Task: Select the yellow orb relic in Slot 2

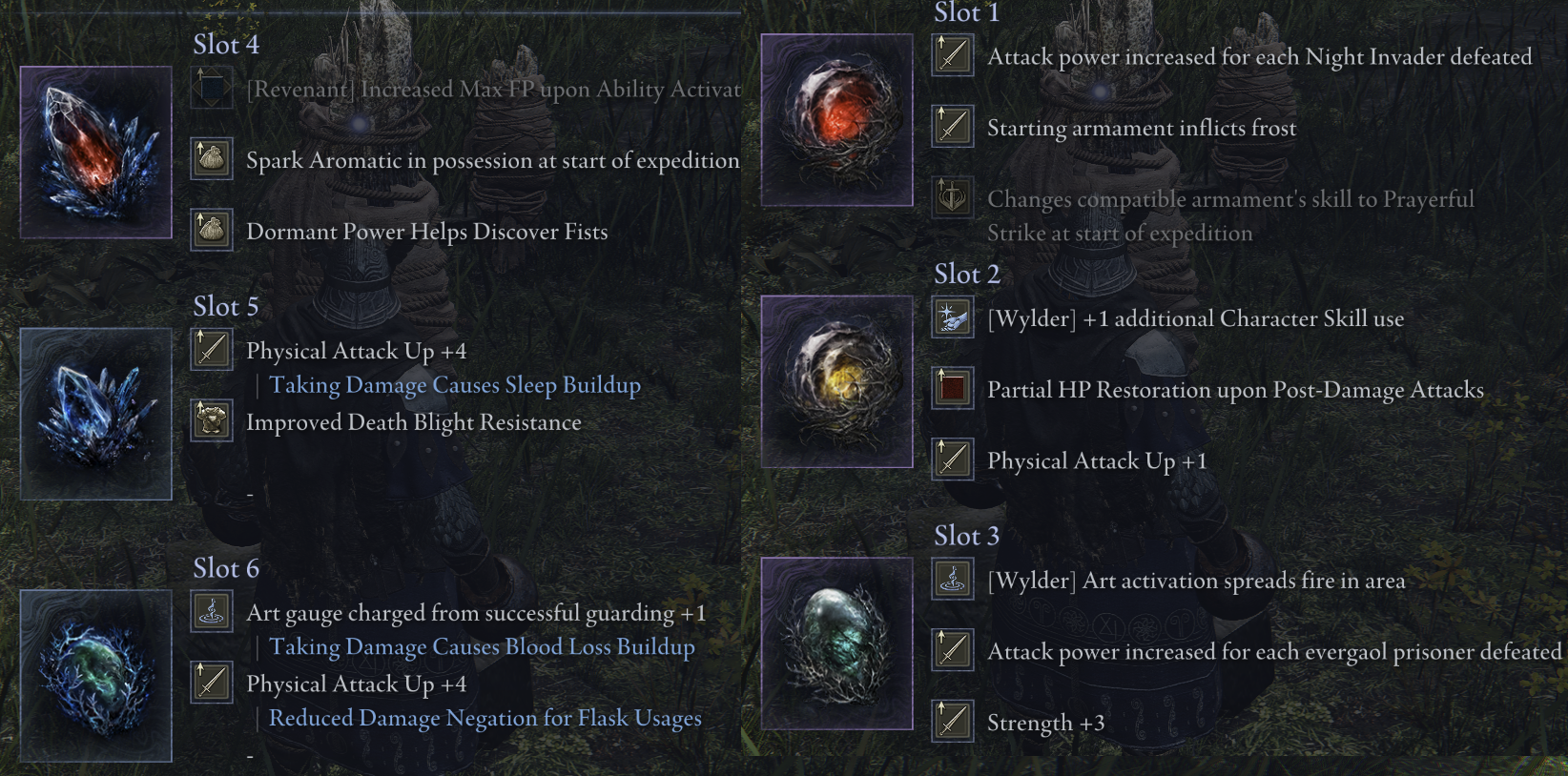Action: click(x=837, y=381)
